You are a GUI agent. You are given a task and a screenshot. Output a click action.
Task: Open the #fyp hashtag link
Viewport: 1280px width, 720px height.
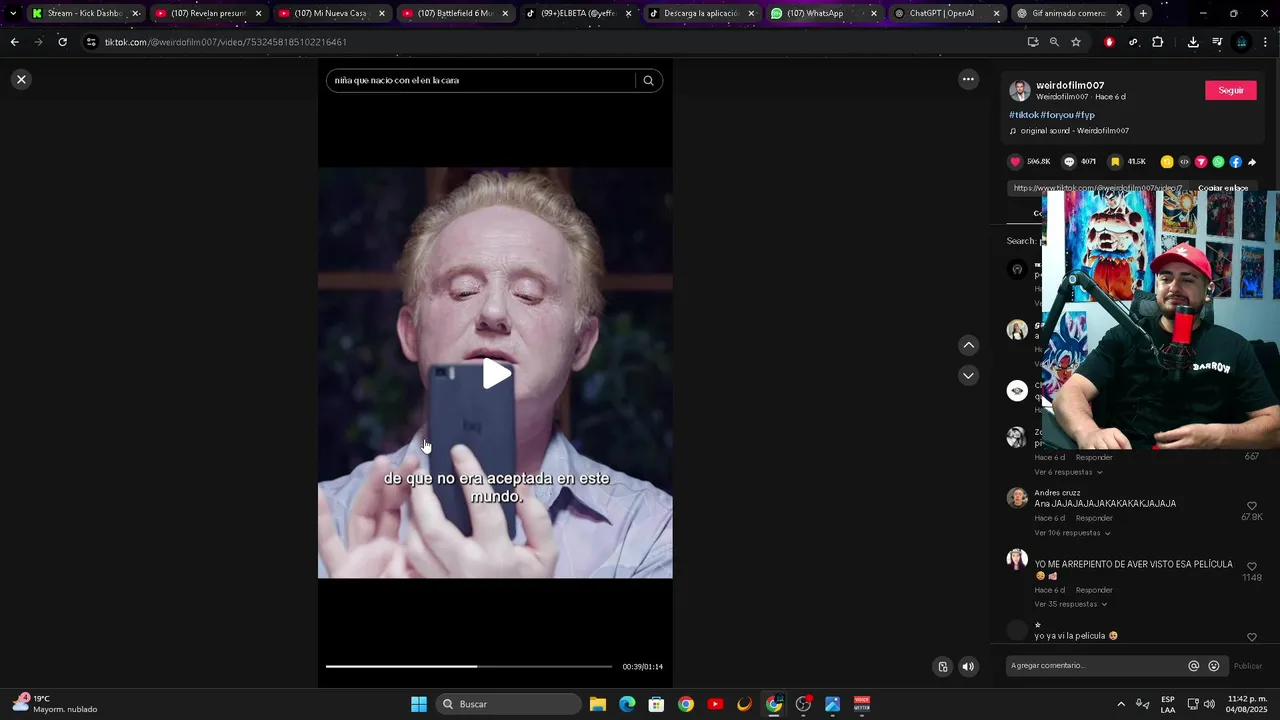point(1085,115)
